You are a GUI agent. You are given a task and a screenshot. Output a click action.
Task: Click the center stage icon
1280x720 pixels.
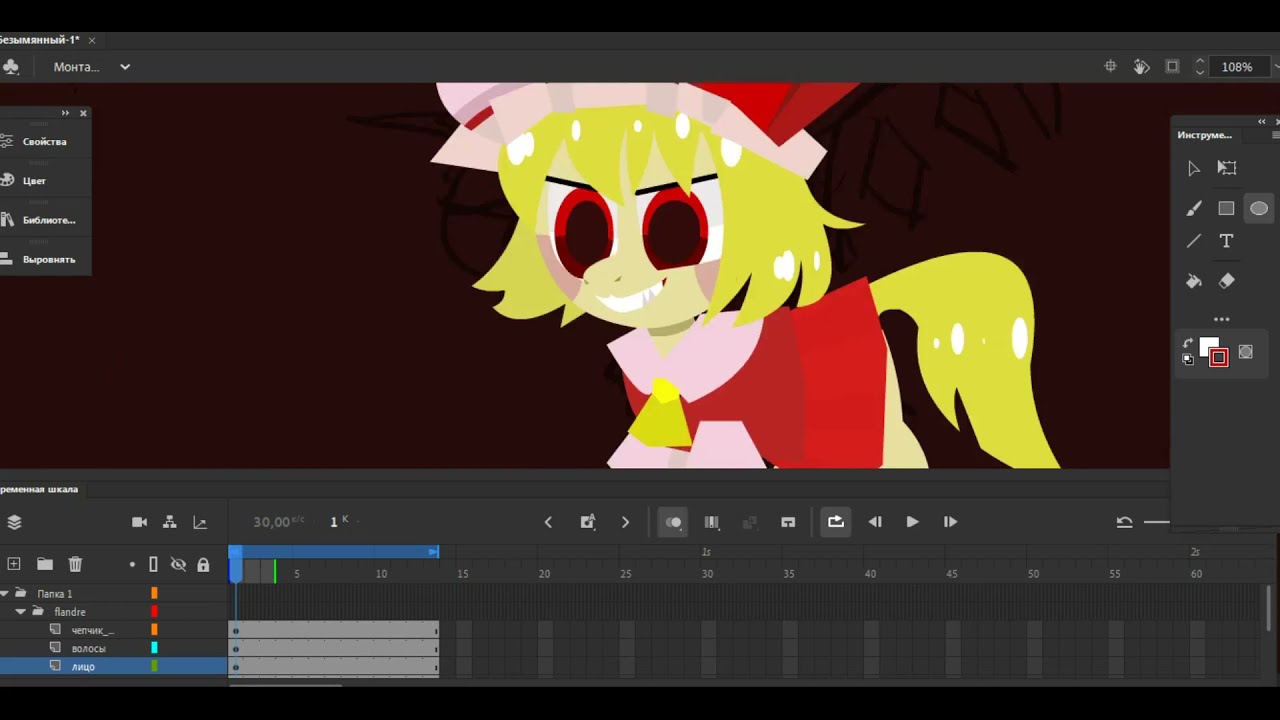[1110, 66]
